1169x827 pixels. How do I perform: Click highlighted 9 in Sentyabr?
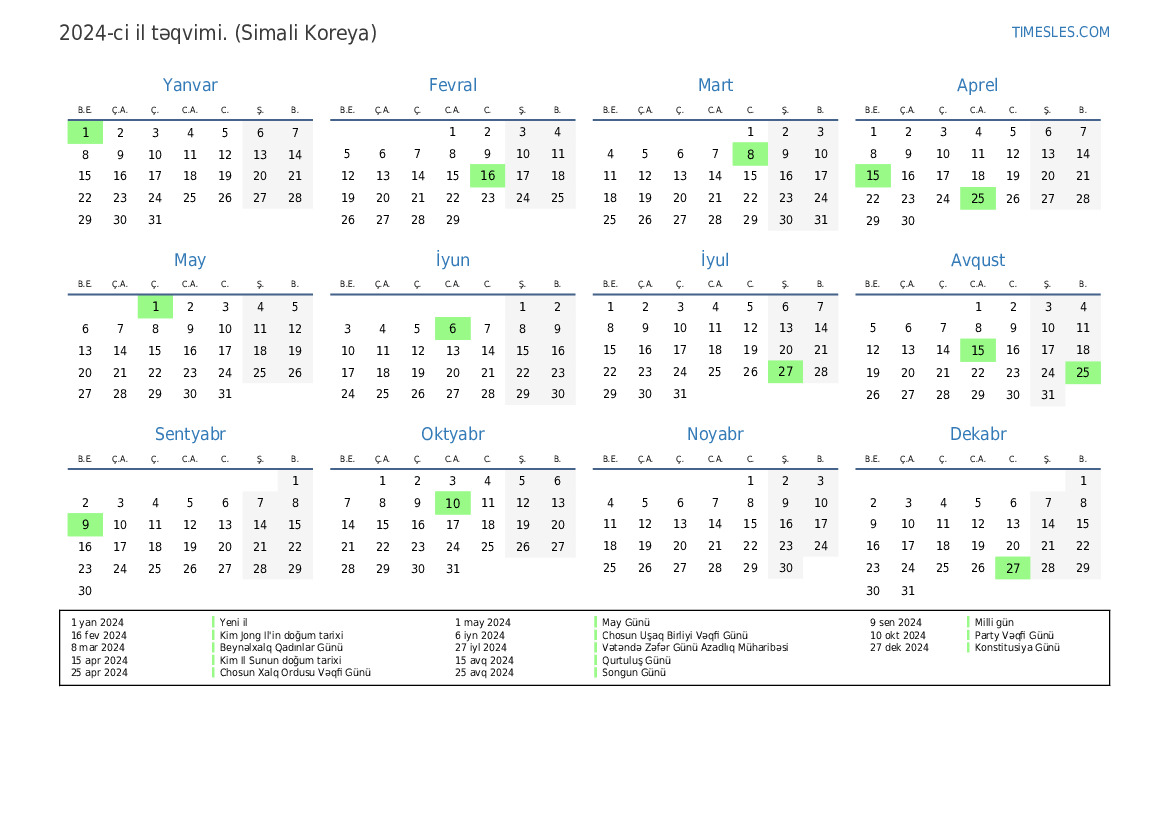[85, 525]
